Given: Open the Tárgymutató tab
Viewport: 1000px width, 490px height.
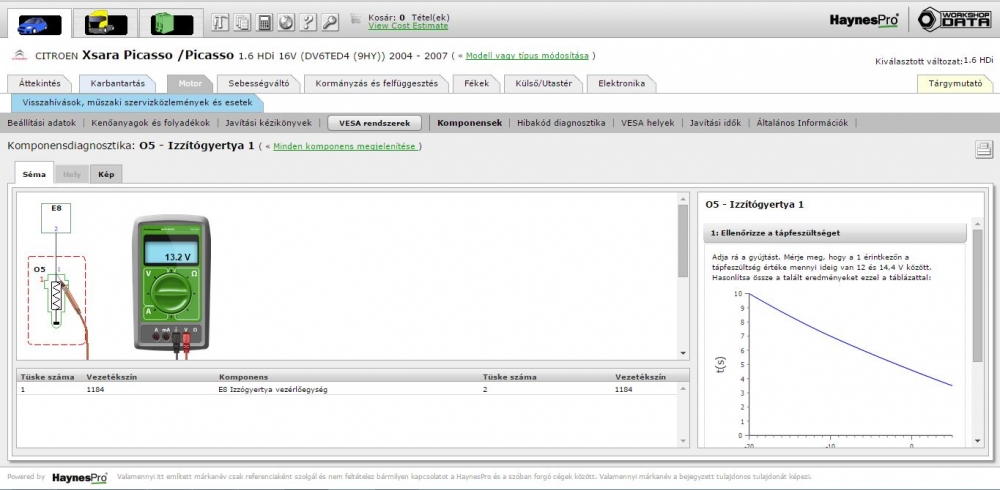Looking at the screenshot, I should coord(955,84).
